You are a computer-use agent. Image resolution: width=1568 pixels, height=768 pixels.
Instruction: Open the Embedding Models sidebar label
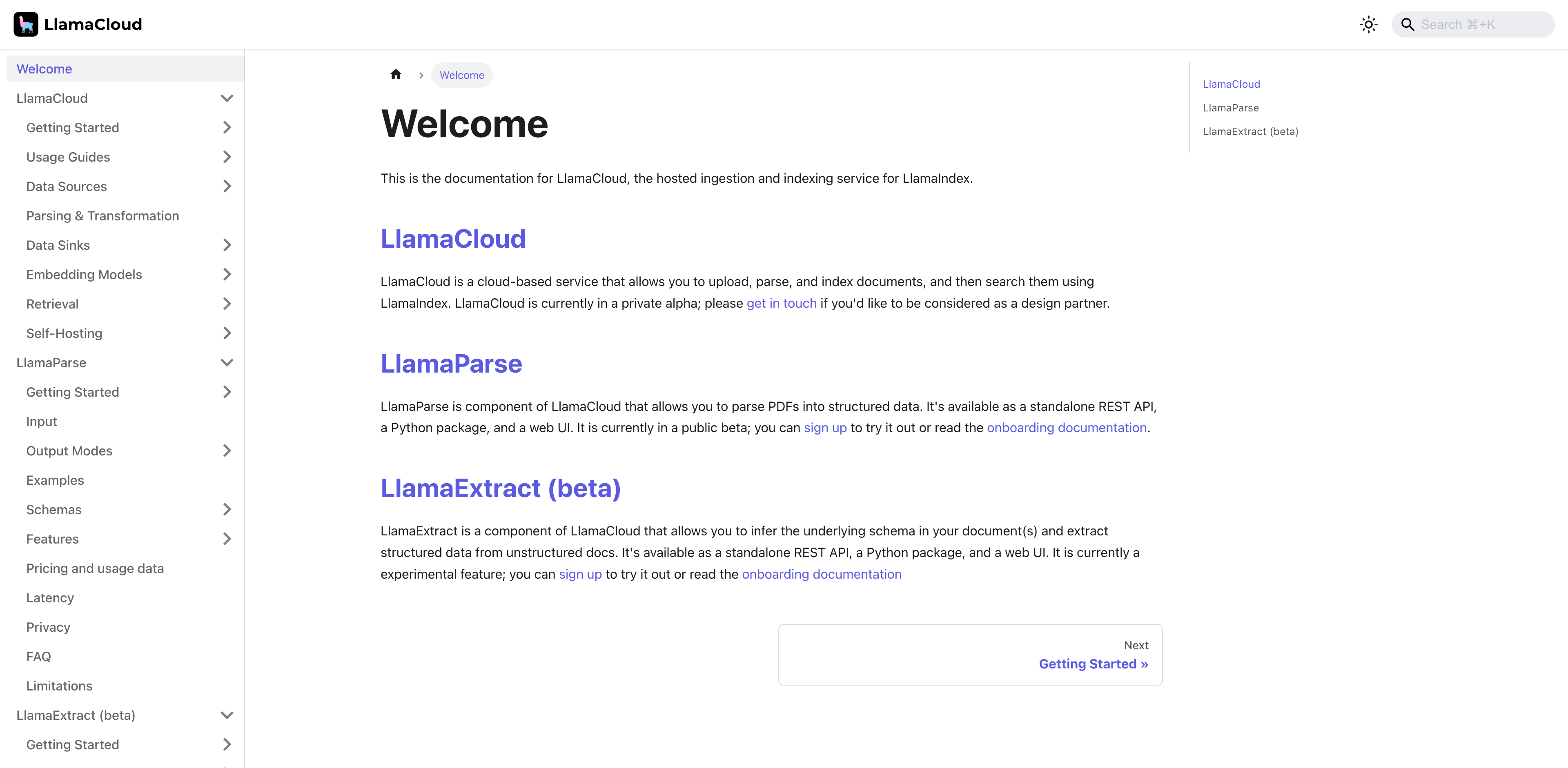coord(84,275)
